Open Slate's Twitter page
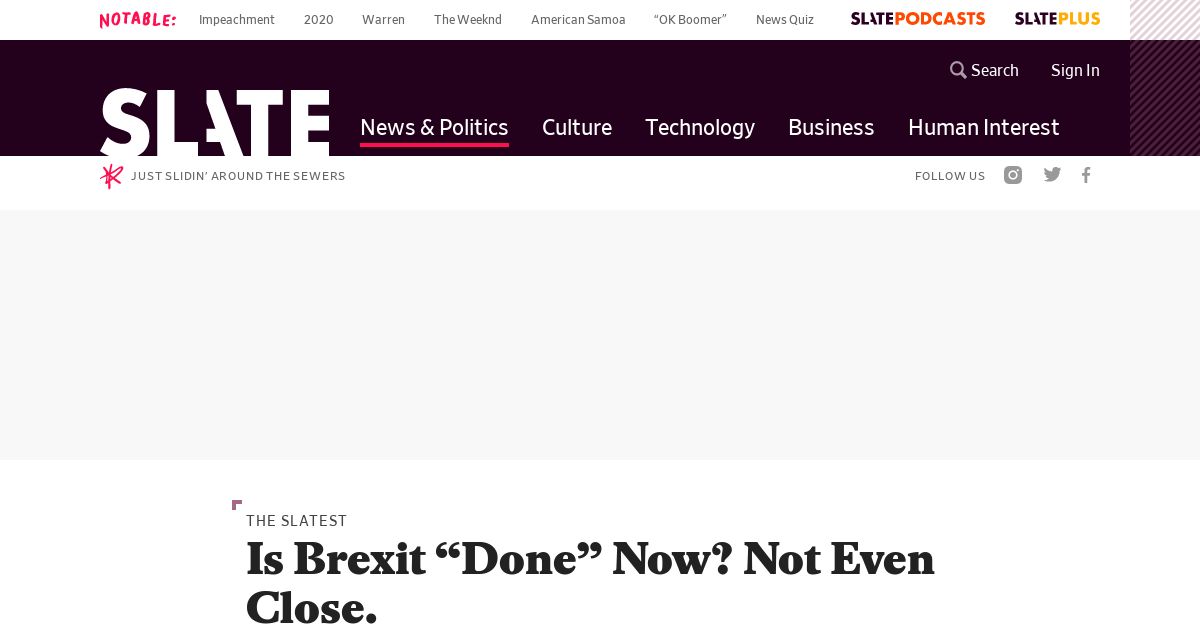This screenshot has width=1200, height=630. [1052, 175]
